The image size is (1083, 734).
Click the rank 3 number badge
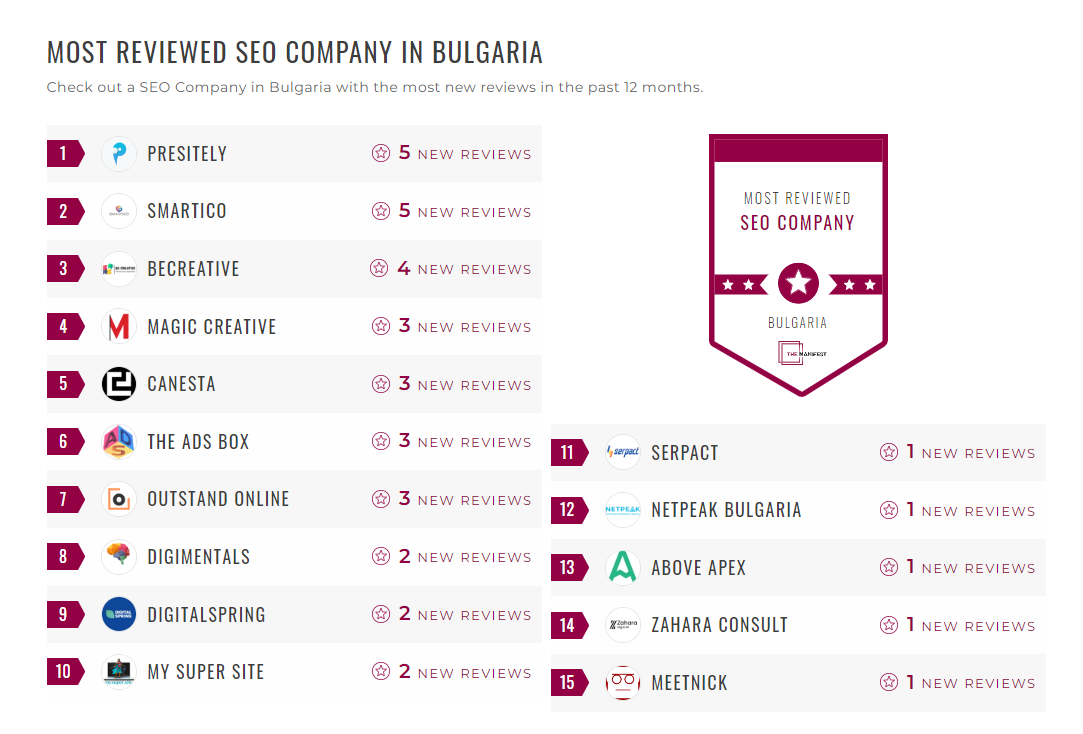tap(65, 269)
